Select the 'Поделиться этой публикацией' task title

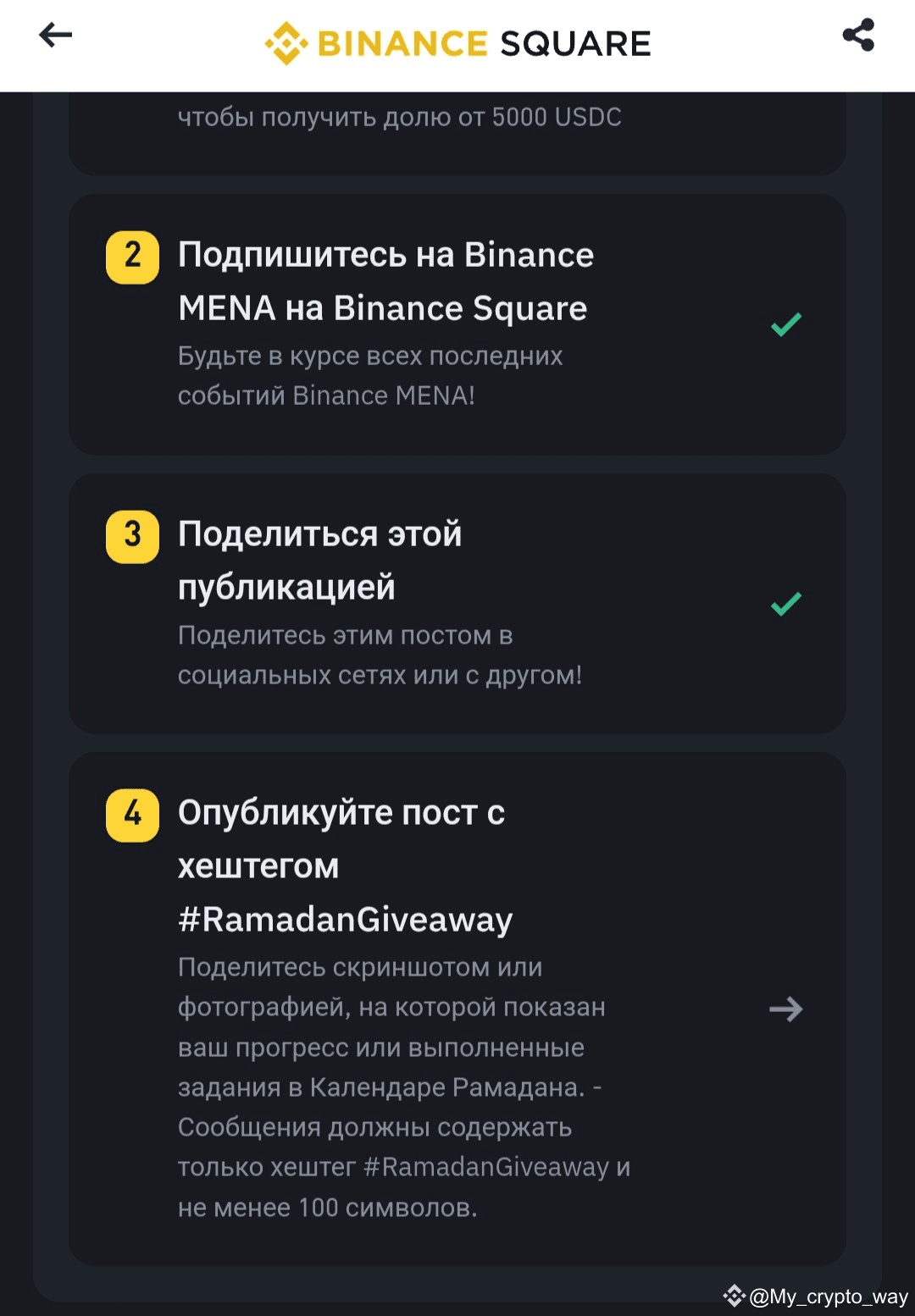click(319, 561)
